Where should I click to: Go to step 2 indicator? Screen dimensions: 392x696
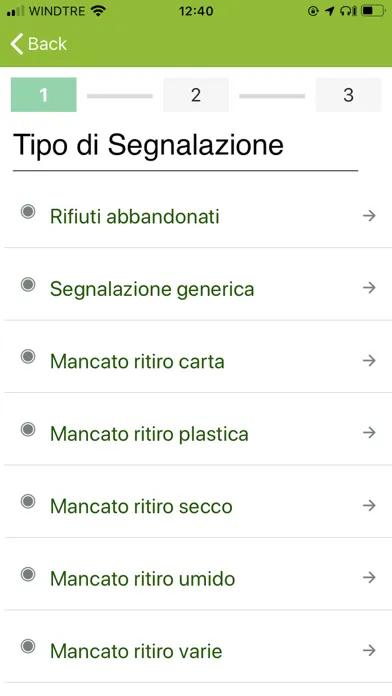(x=196, y=95)
